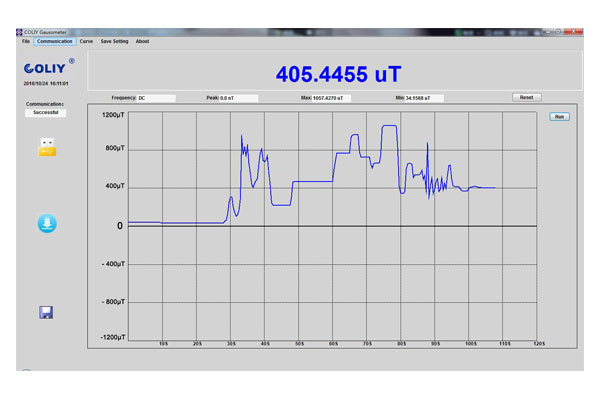Open the About menu
The height and width of the screenshot is (400, 600).
142,41
